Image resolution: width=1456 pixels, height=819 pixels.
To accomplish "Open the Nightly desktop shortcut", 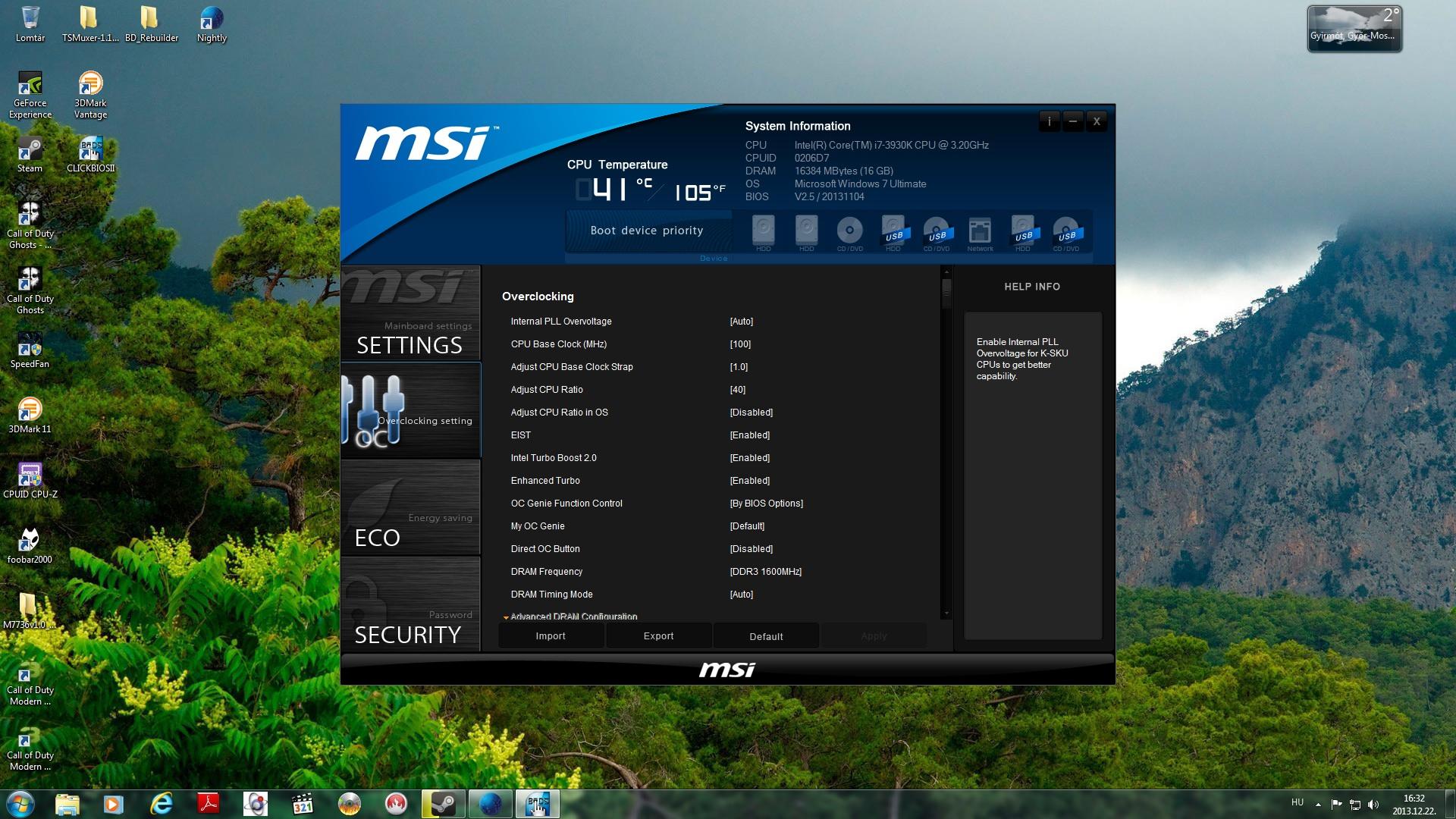I will 212,24.
